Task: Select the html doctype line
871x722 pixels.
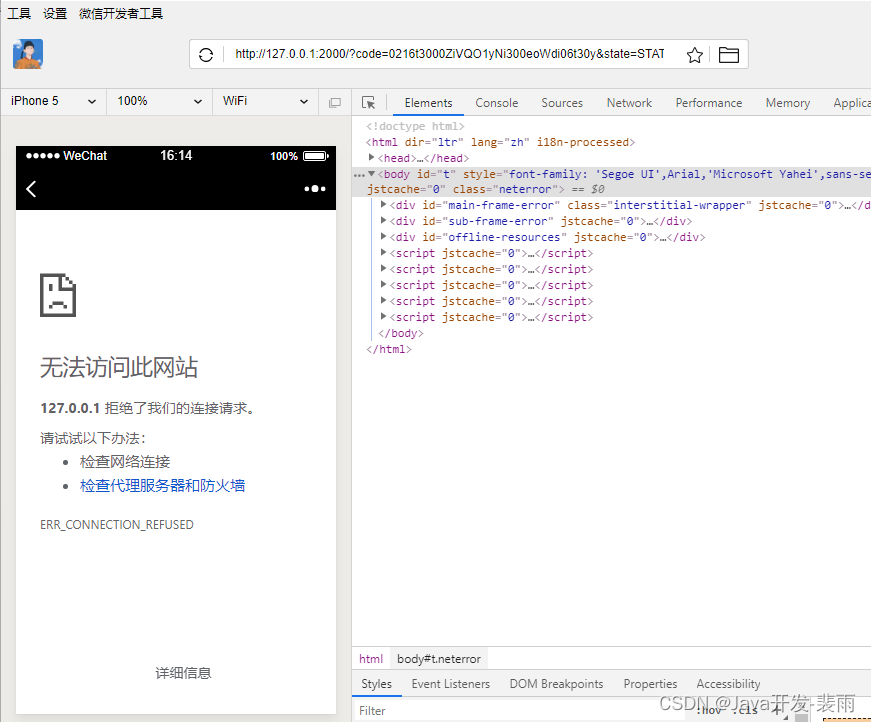Action: tap(415, 126)
